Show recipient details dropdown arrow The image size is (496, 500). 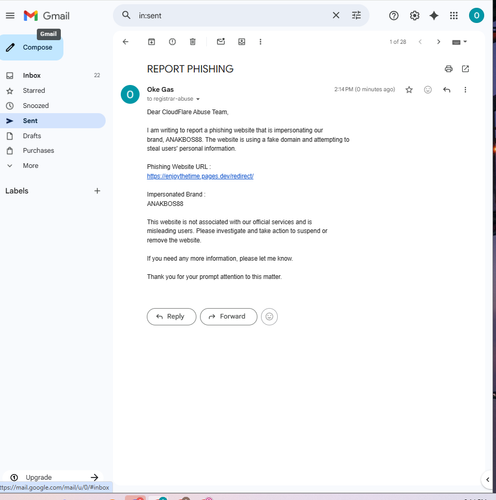pyautogui.click(x=198, y=99)
